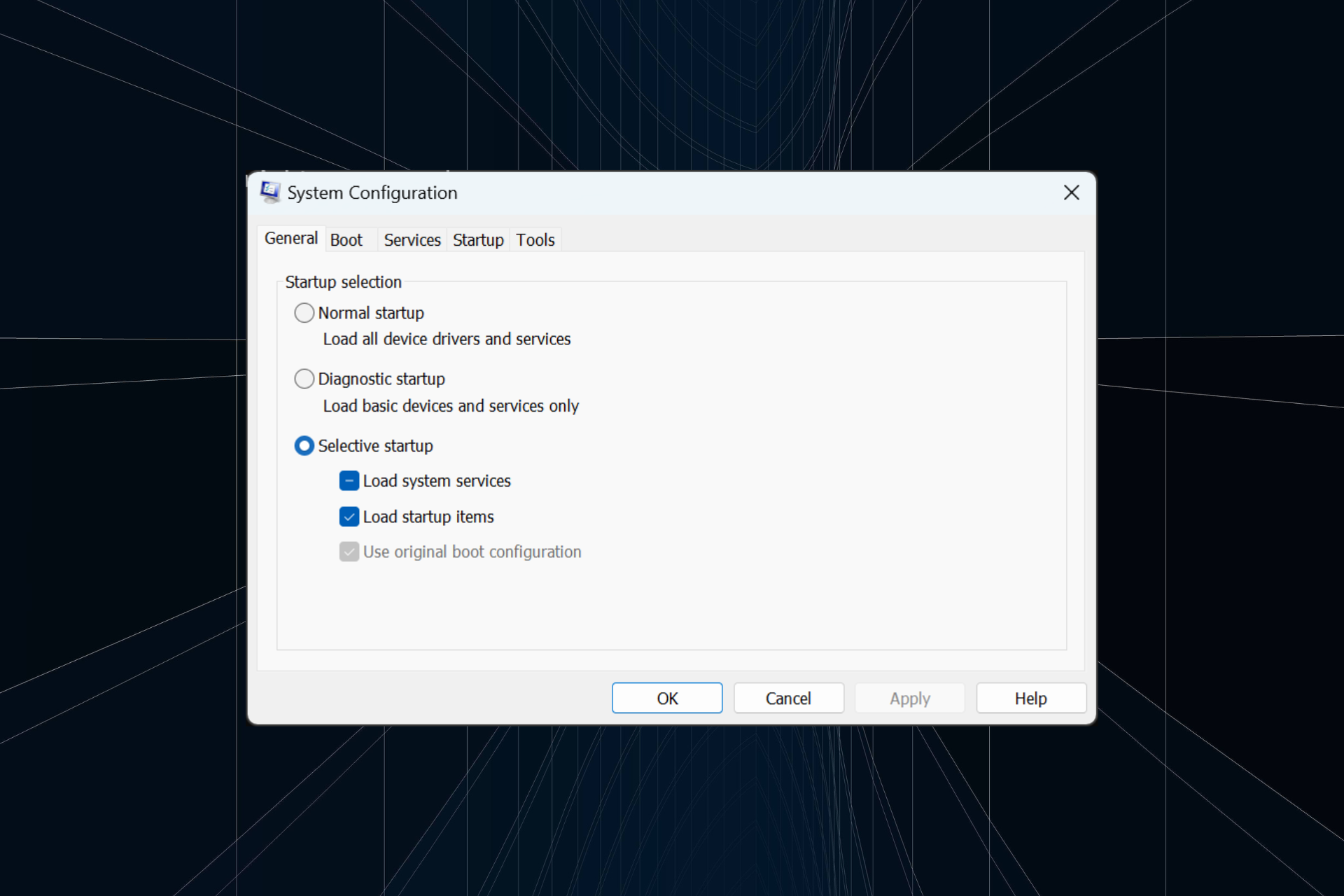Click the Selective startup label text
The width and height of the screenshot is (1344, 896).
[376, 445]
